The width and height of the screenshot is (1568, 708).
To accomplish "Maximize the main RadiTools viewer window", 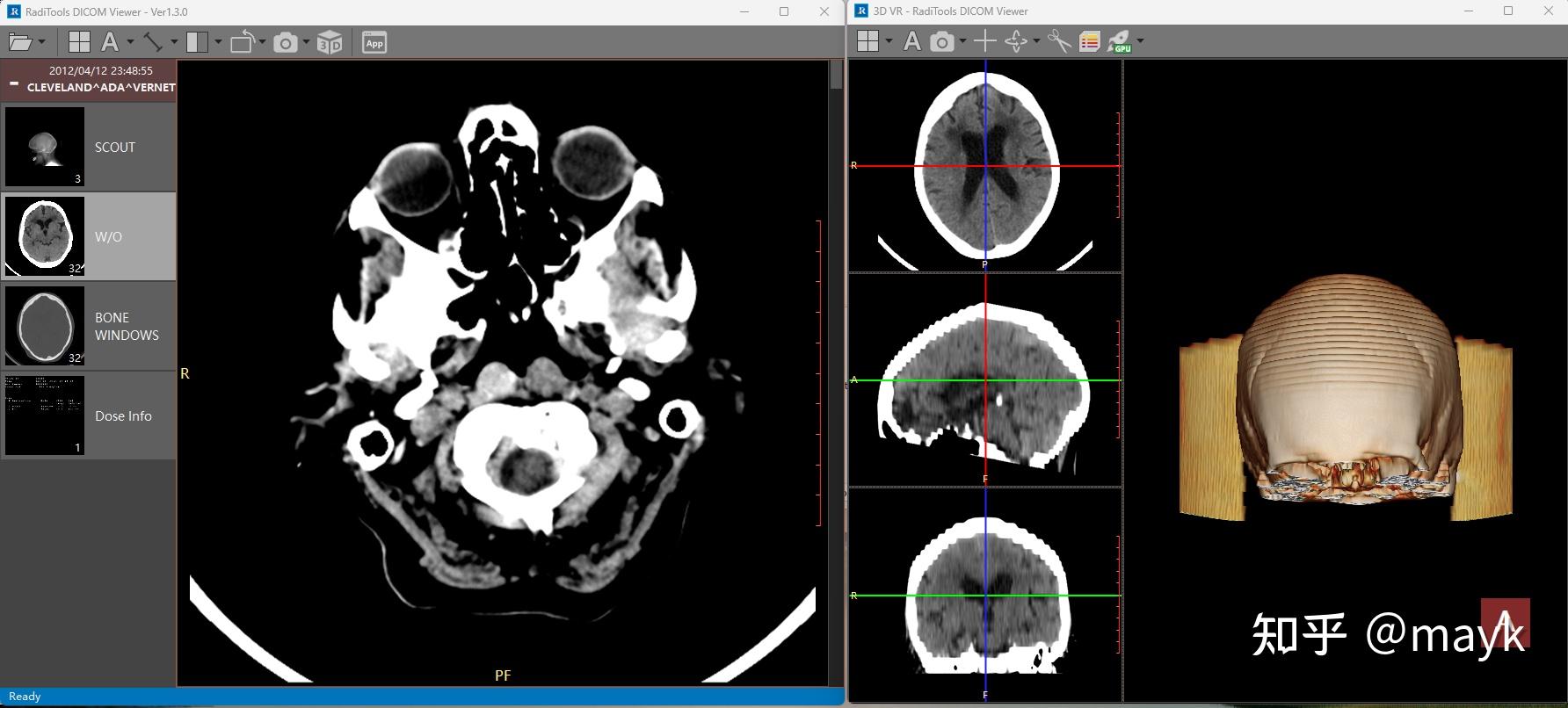I will click(784, 11).
